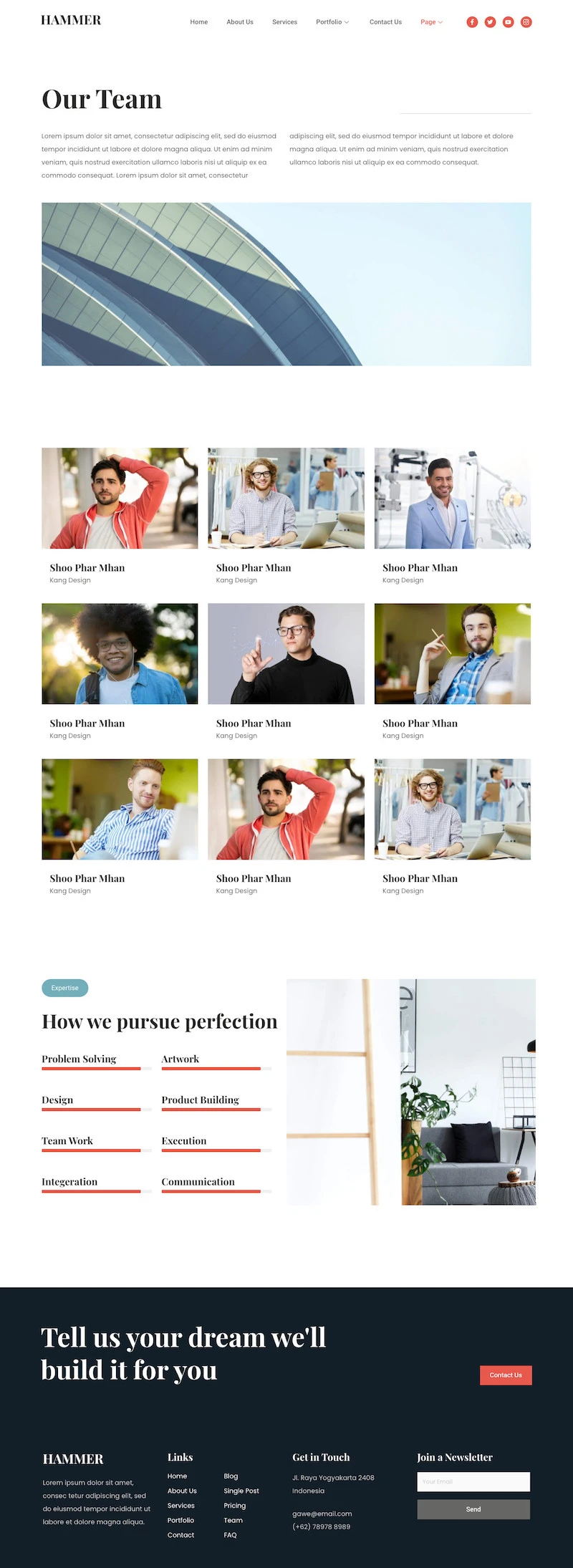Click the HAMMER logo in header

71,20
